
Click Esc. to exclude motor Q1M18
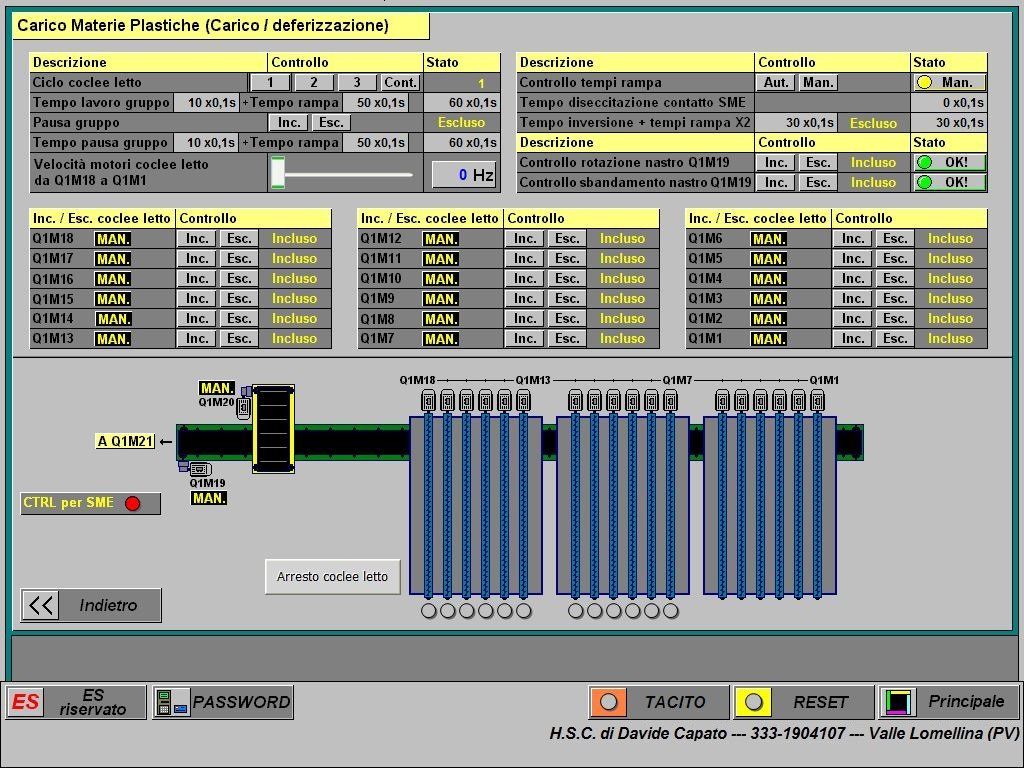click(239, 239)
